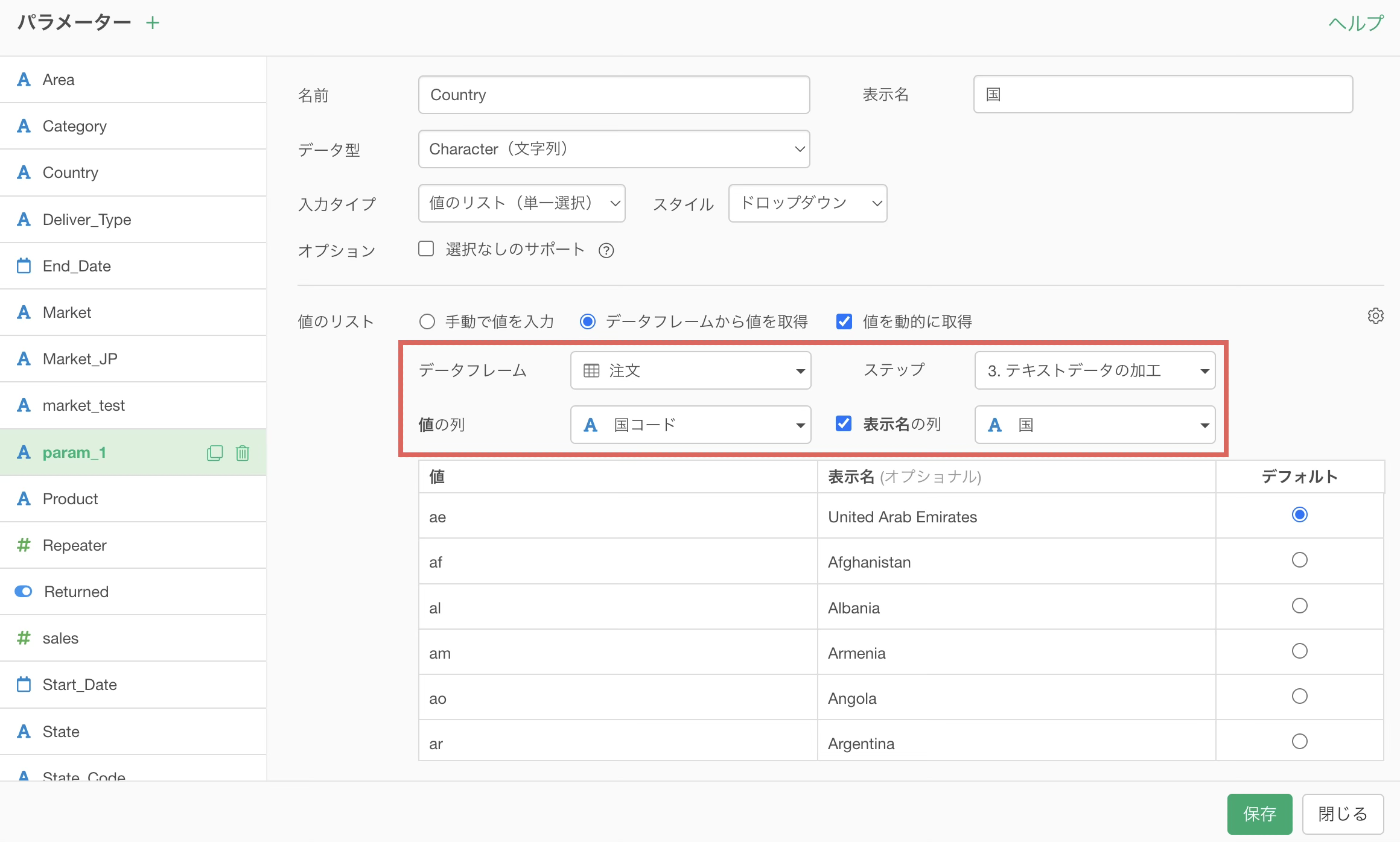Click the Armenia display name cell
The image size is (1400, 842).
1017,653
